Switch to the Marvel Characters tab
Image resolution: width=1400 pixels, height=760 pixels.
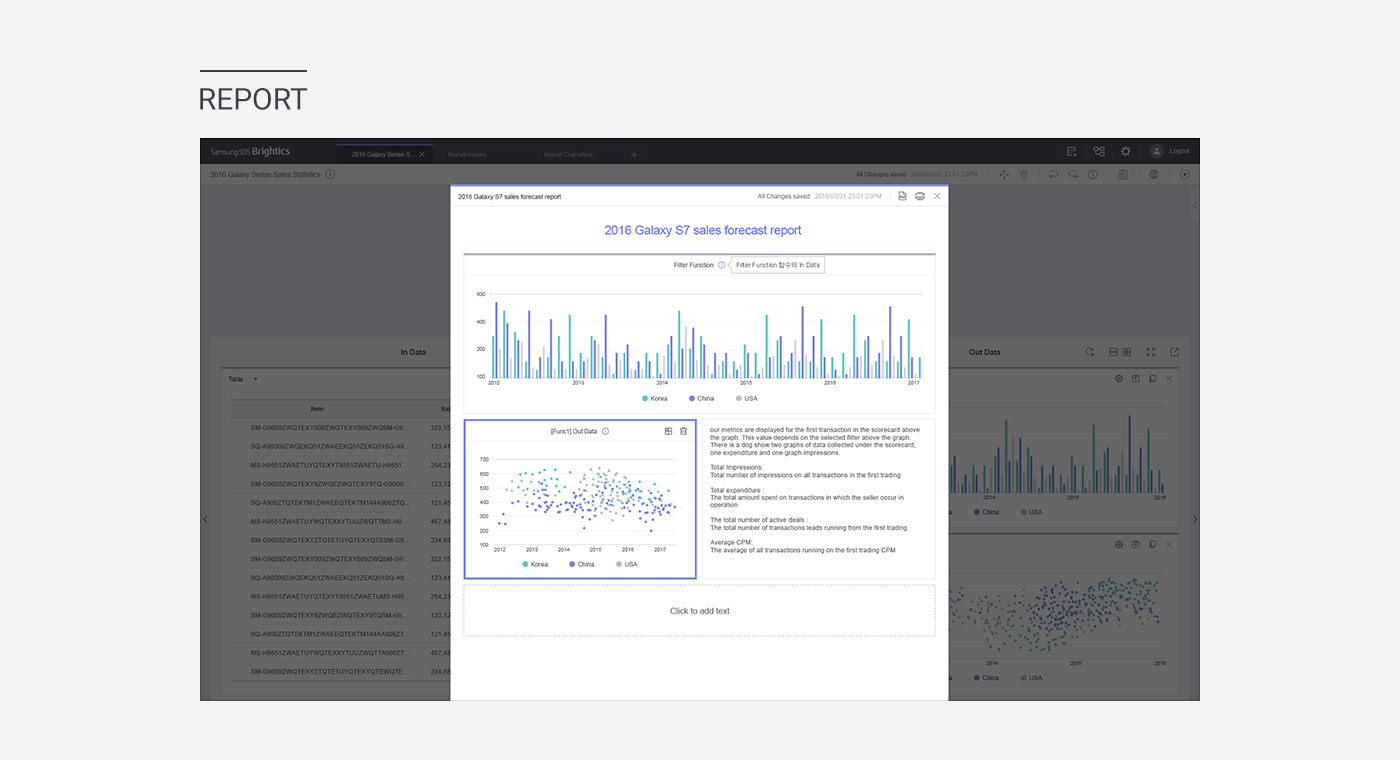pyautogui.click(x=568, y=154)
